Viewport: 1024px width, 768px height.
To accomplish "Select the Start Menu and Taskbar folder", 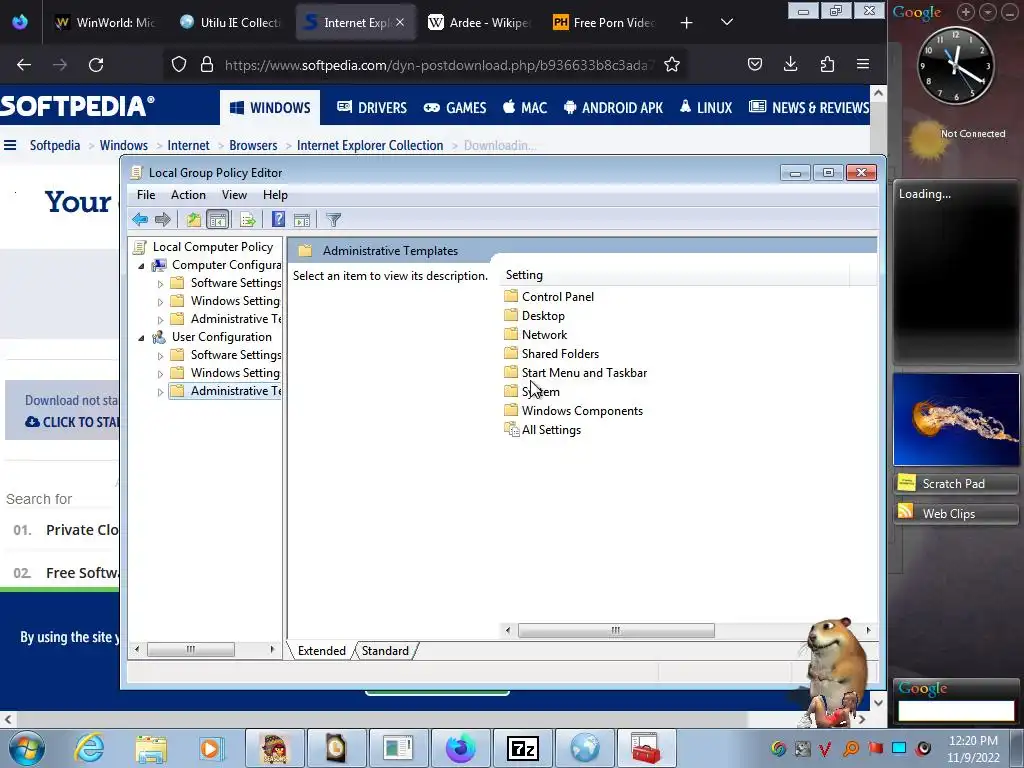I will [575, 373].
